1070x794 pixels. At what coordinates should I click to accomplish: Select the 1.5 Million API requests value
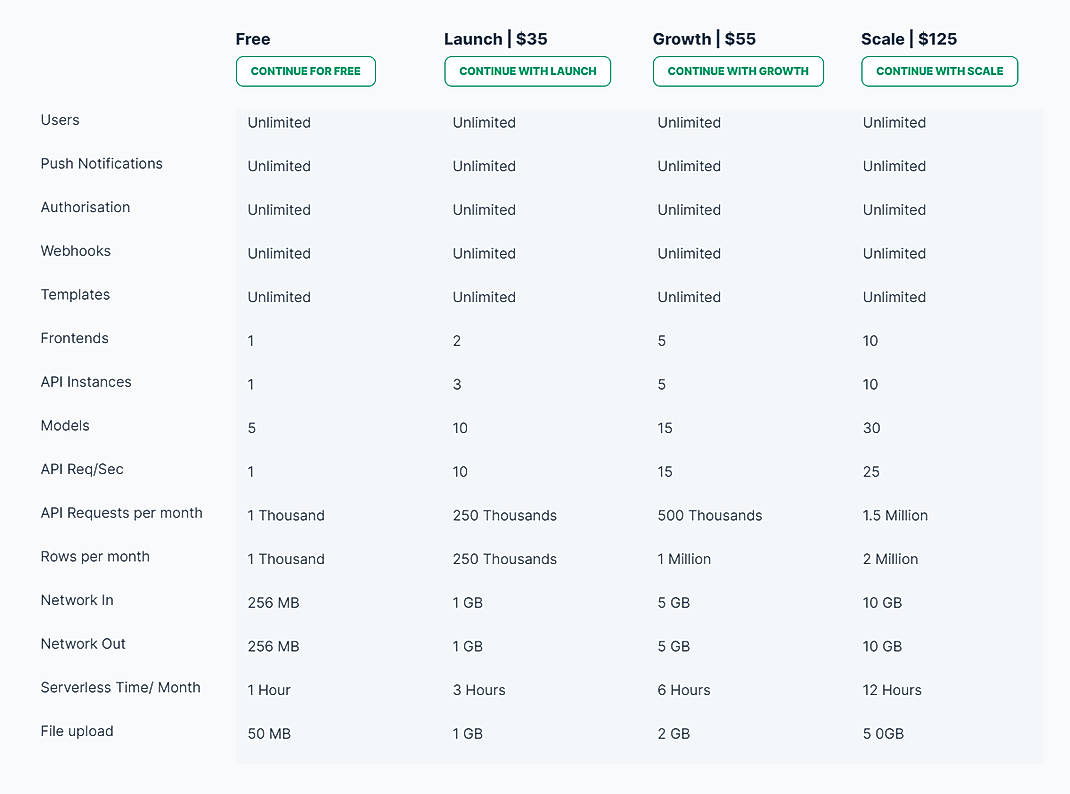895,515
